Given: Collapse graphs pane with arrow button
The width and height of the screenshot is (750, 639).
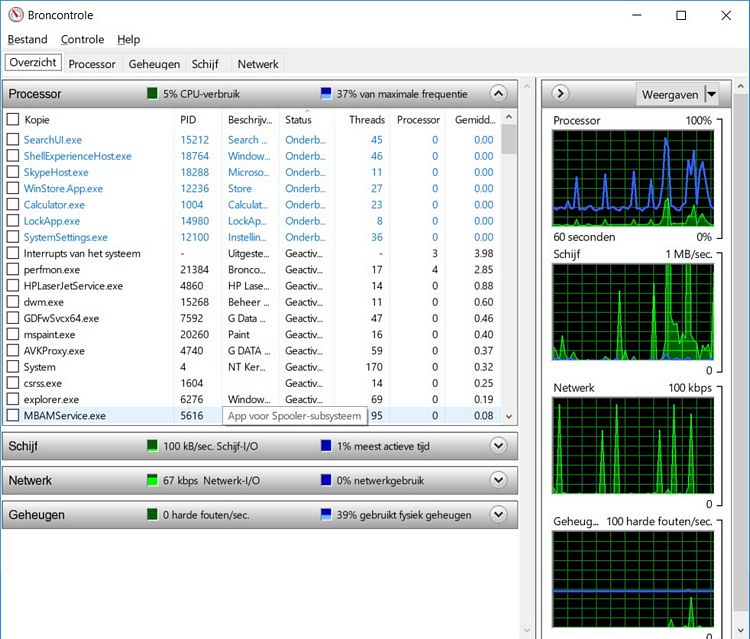Looking at the screenshot, I should point(561,93).
